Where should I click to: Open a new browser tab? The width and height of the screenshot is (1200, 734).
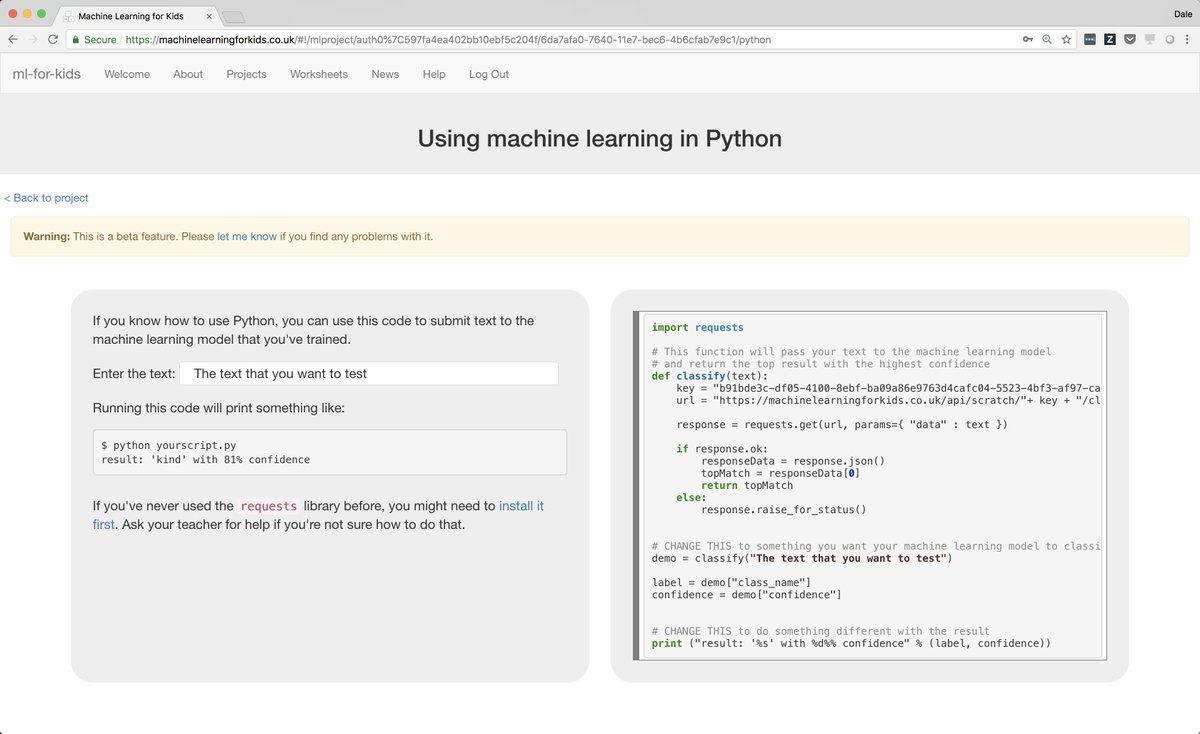pyautogui.click(x=233, y=16)
